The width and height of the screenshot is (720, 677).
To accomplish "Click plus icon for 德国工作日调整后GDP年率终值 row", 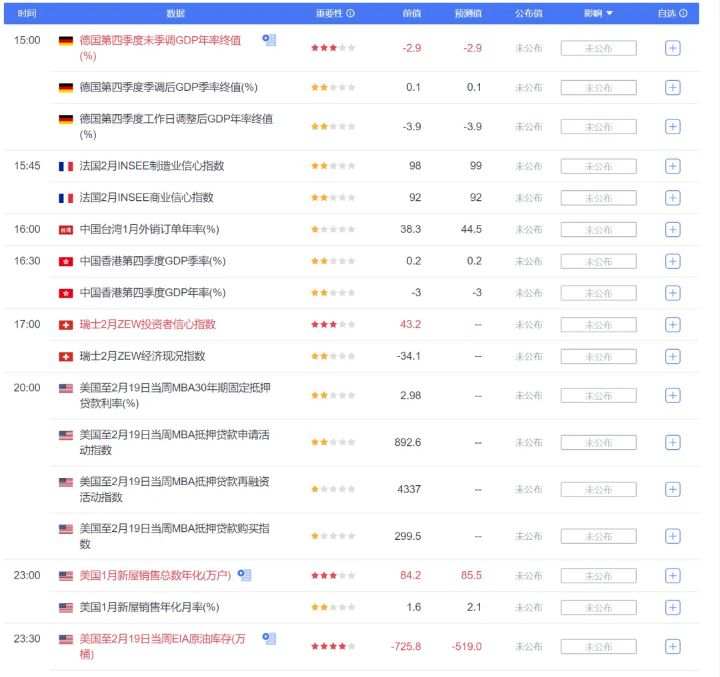I will pos(672,127).
